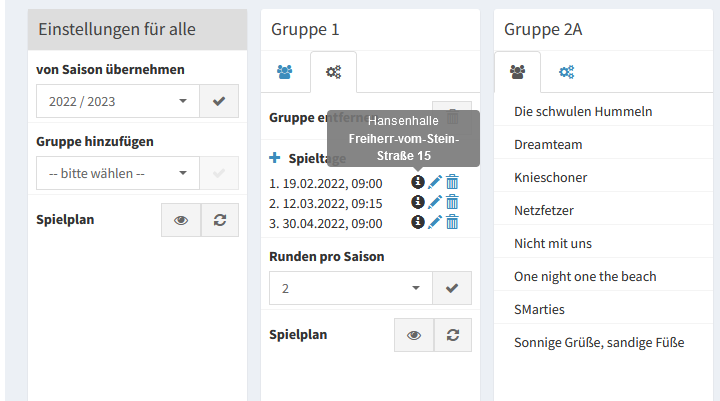Open the settings gears tab in Gruppe 2A
720x401 pixels.
tap(567, 72)
